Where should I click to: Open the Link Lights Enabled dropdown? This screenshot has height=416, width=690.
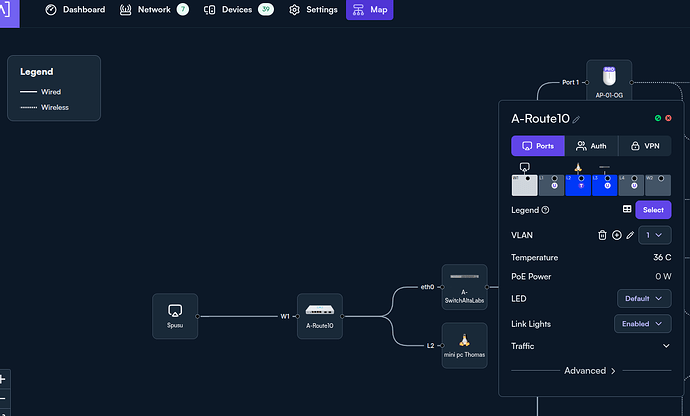coord(642,324)
